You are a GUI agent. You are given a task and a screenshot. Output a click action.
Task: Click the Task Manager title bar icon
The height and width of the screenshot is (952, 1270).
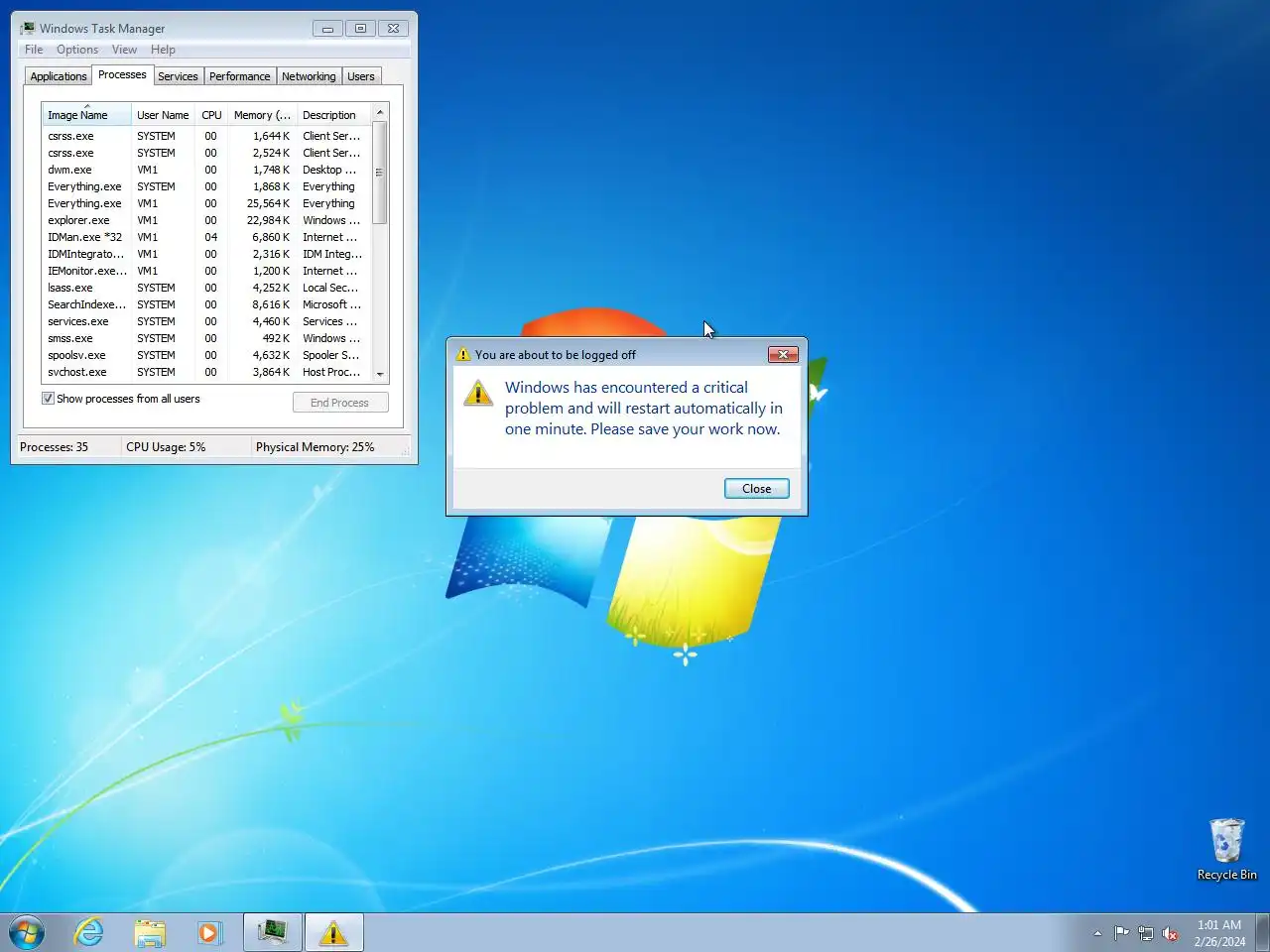coord(27,28)
